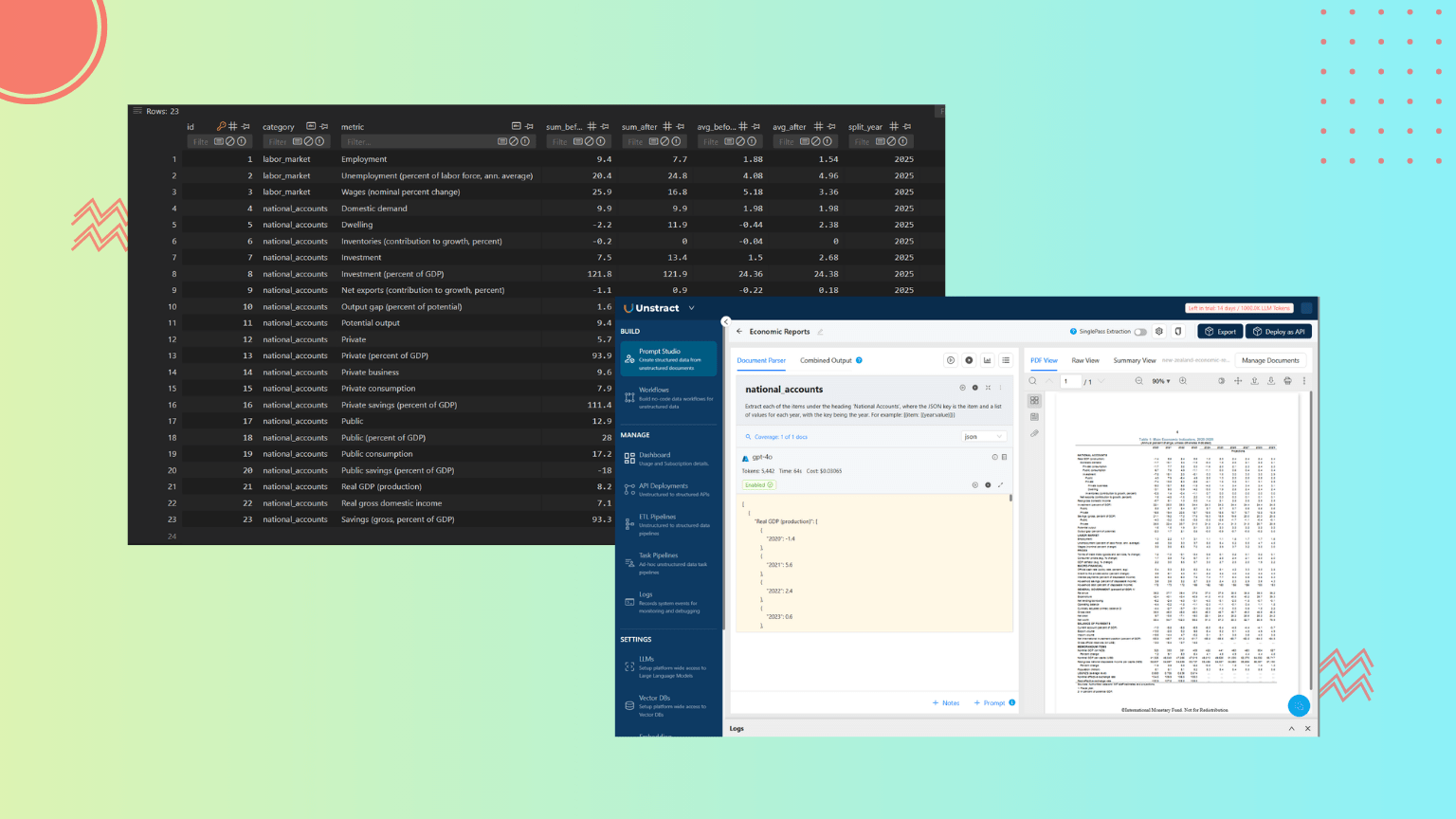Toggle the Enabled tag for gpt-4o
The height and width of the screenshot is (819, 1456).
click(x=759, y=484)
